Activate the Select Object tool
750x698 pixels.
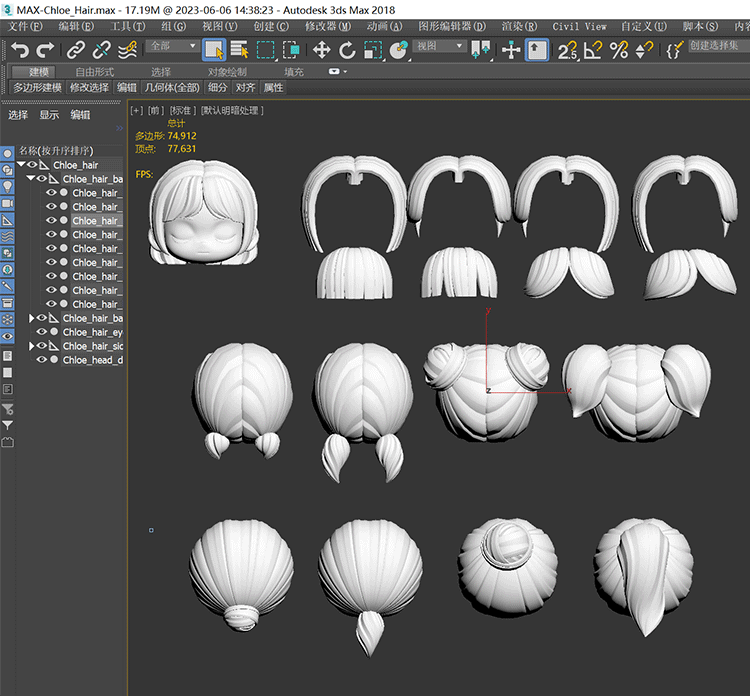(x=214, y=49)
